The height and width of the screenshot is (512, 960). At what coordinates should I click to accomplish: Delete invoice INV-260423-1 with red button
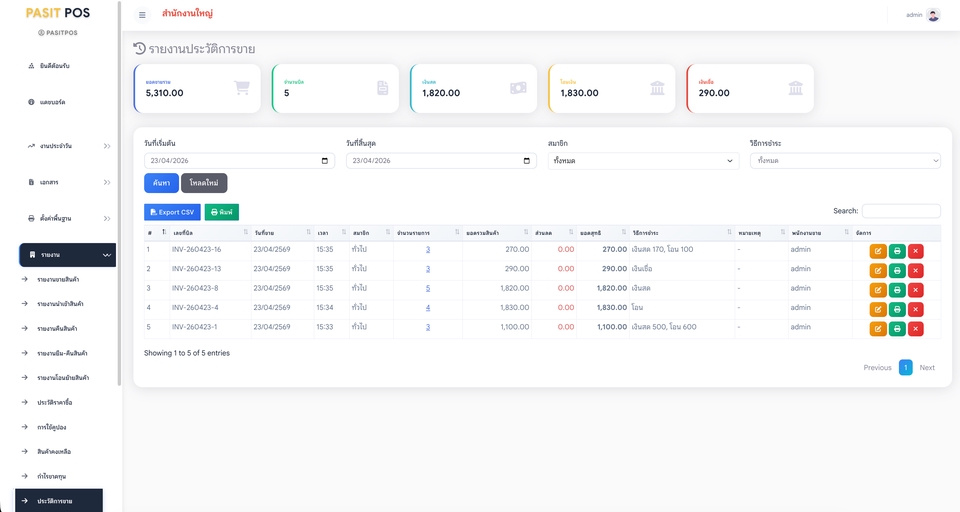915,329
